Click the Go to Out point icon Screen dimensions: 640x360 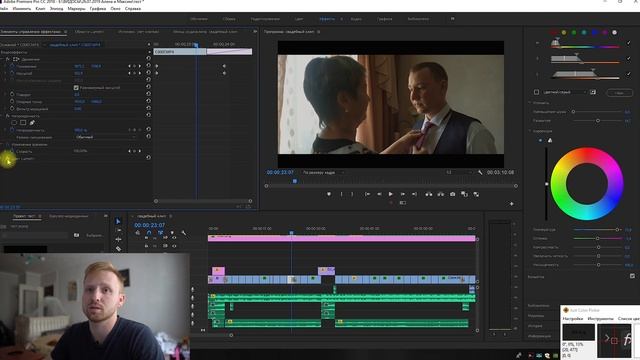[414, 194]
